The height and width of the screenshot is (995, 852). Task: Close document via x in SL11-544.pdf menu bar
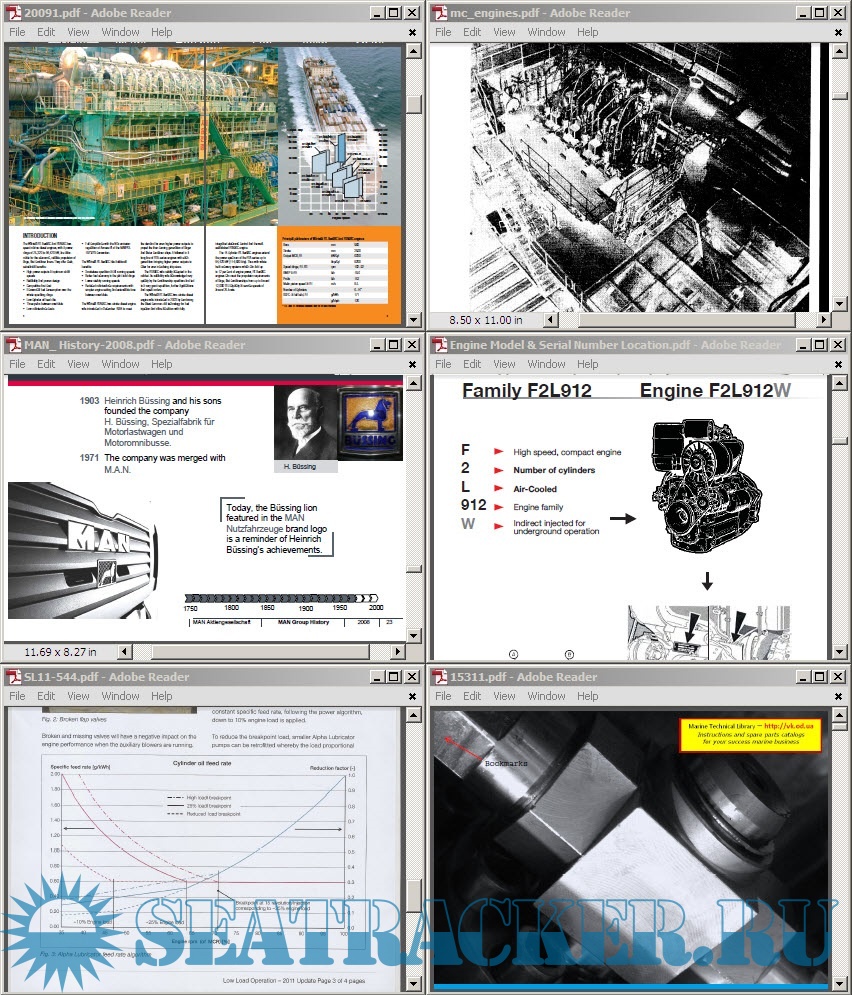[x=412, y=696]
